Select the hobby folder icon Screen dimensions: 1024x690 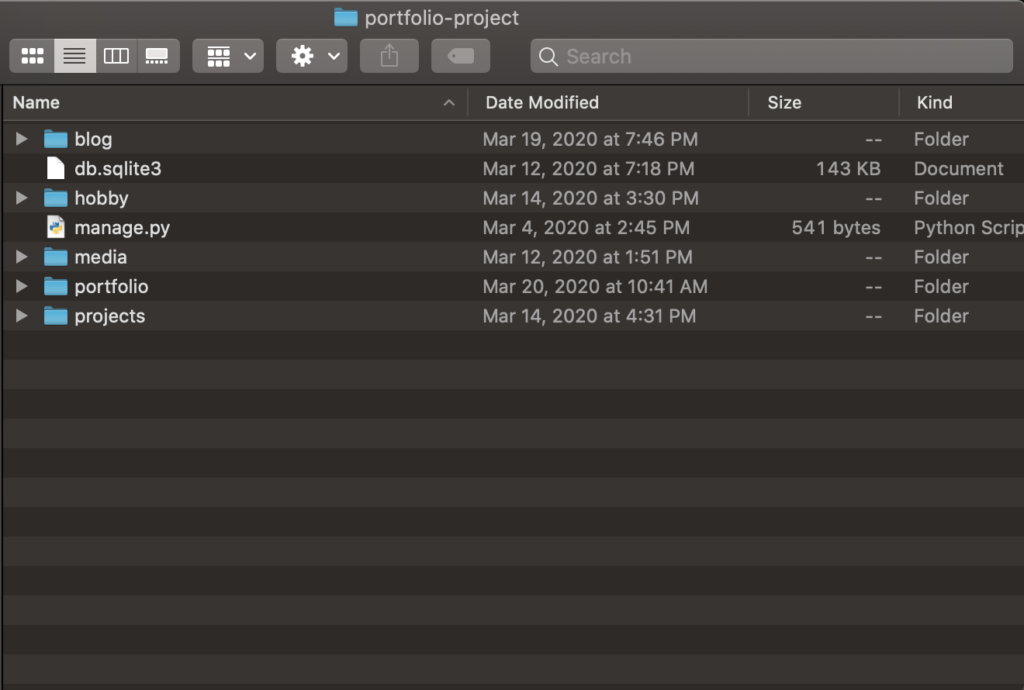56,197
